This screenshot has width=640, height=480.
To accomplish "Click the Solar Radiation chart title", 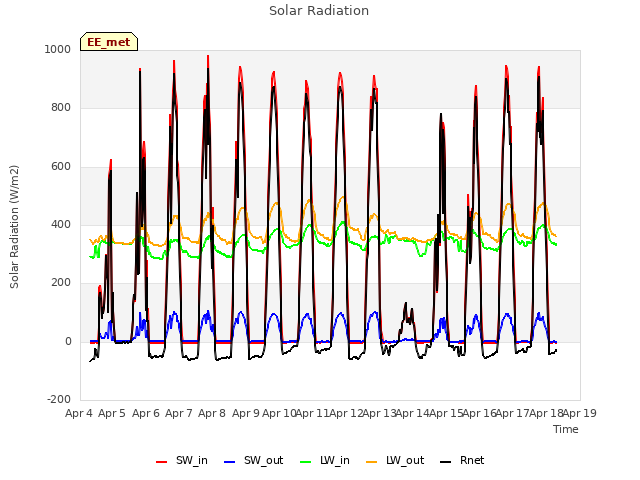I will click(319, 11).
